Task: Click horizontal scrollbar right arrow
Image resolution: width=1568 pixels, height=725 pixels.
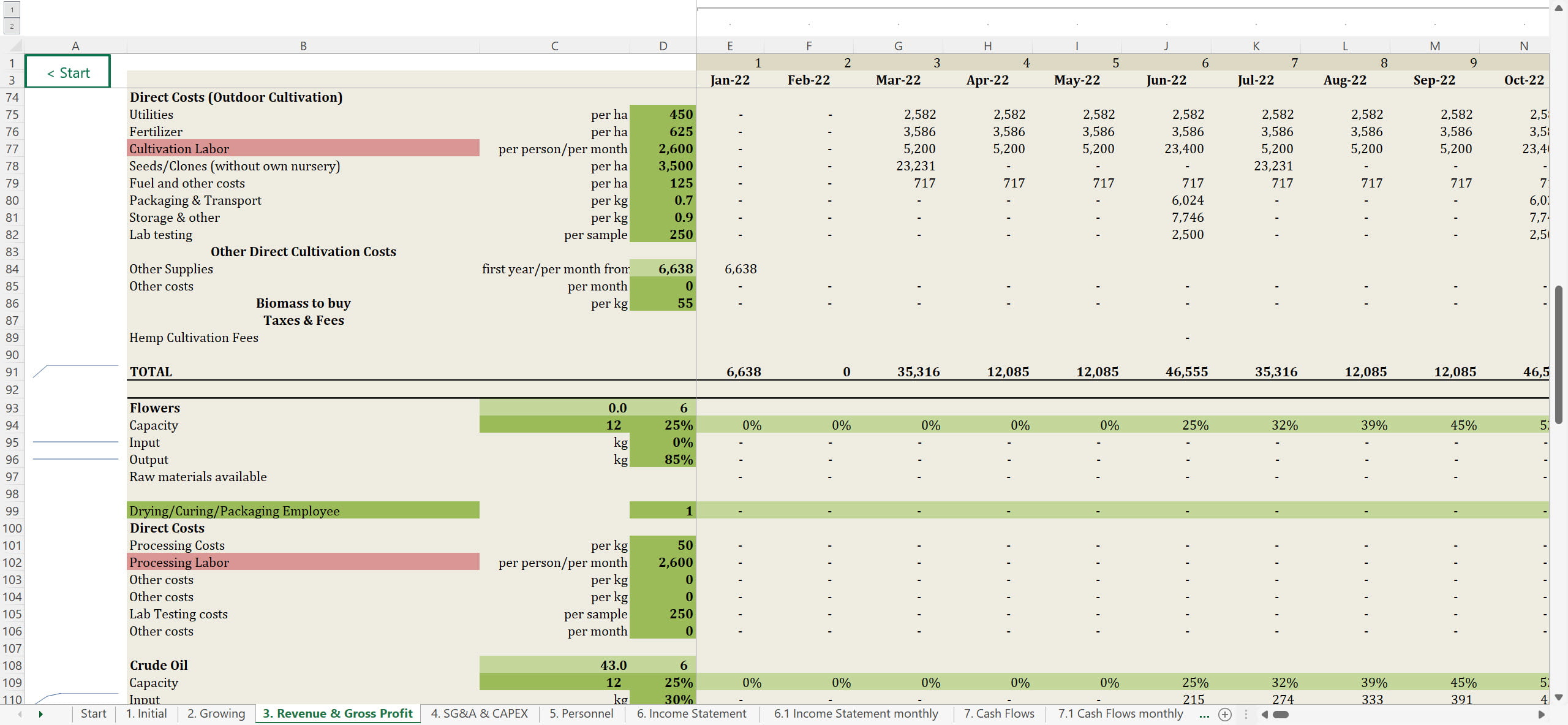Action: (x=1542, y=714)
